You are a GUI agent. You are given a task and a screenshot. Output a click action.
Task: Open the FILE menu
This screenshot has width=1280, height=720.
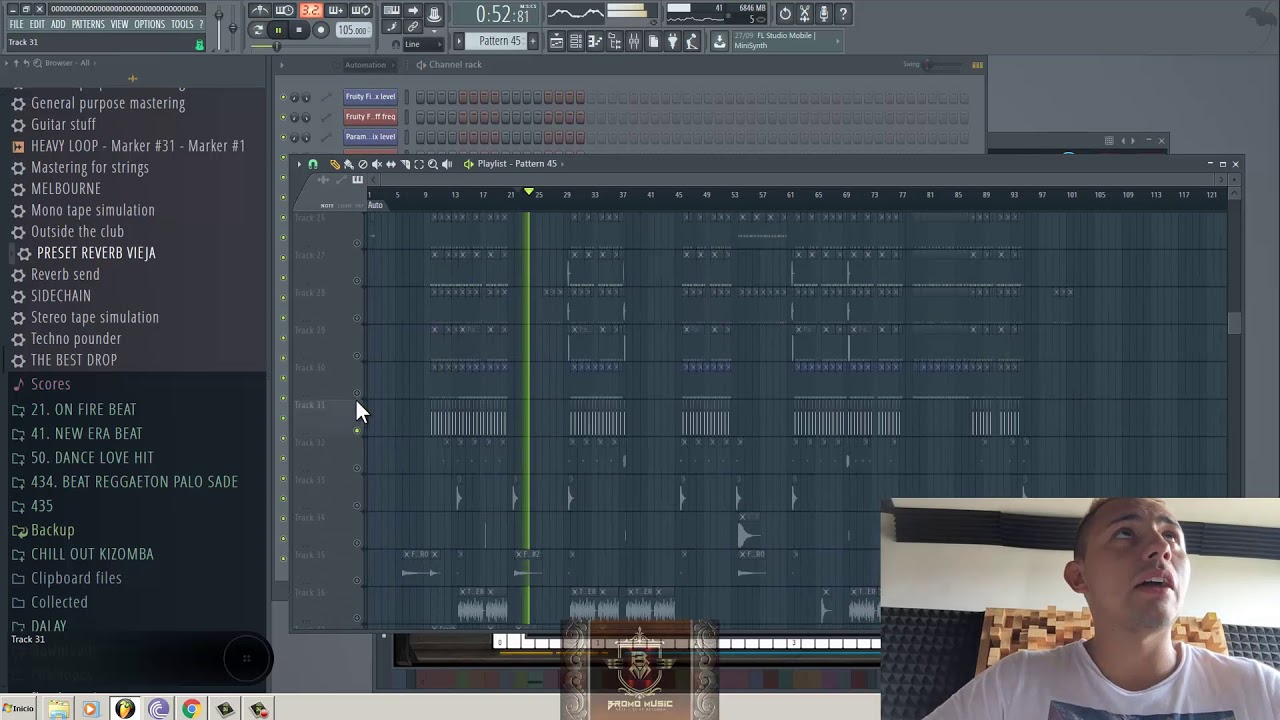click(x=16, y=24)
